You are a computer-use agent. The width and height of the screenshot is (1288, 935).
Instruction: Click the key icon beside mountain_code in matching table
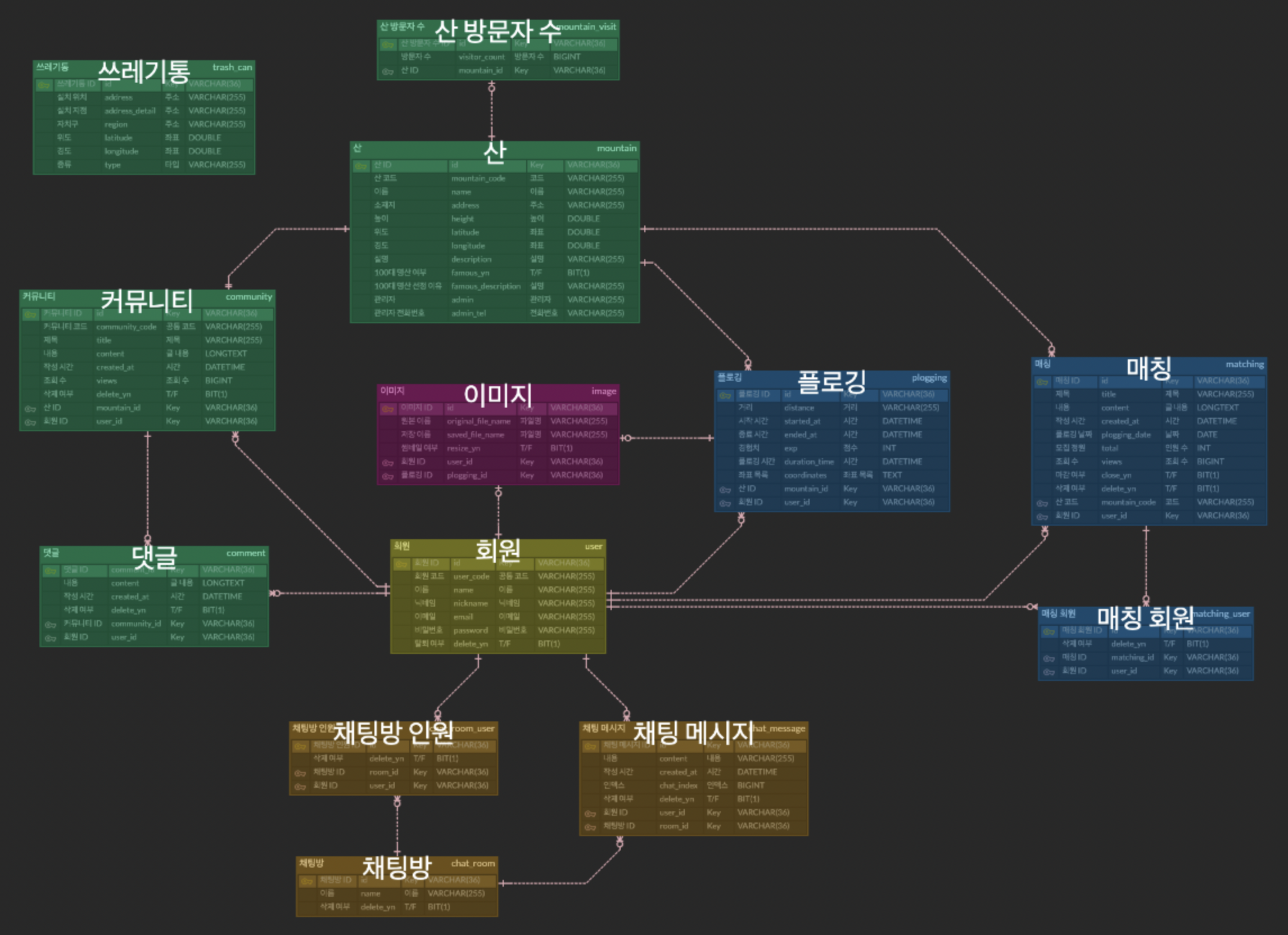(x=1042, y=503)
